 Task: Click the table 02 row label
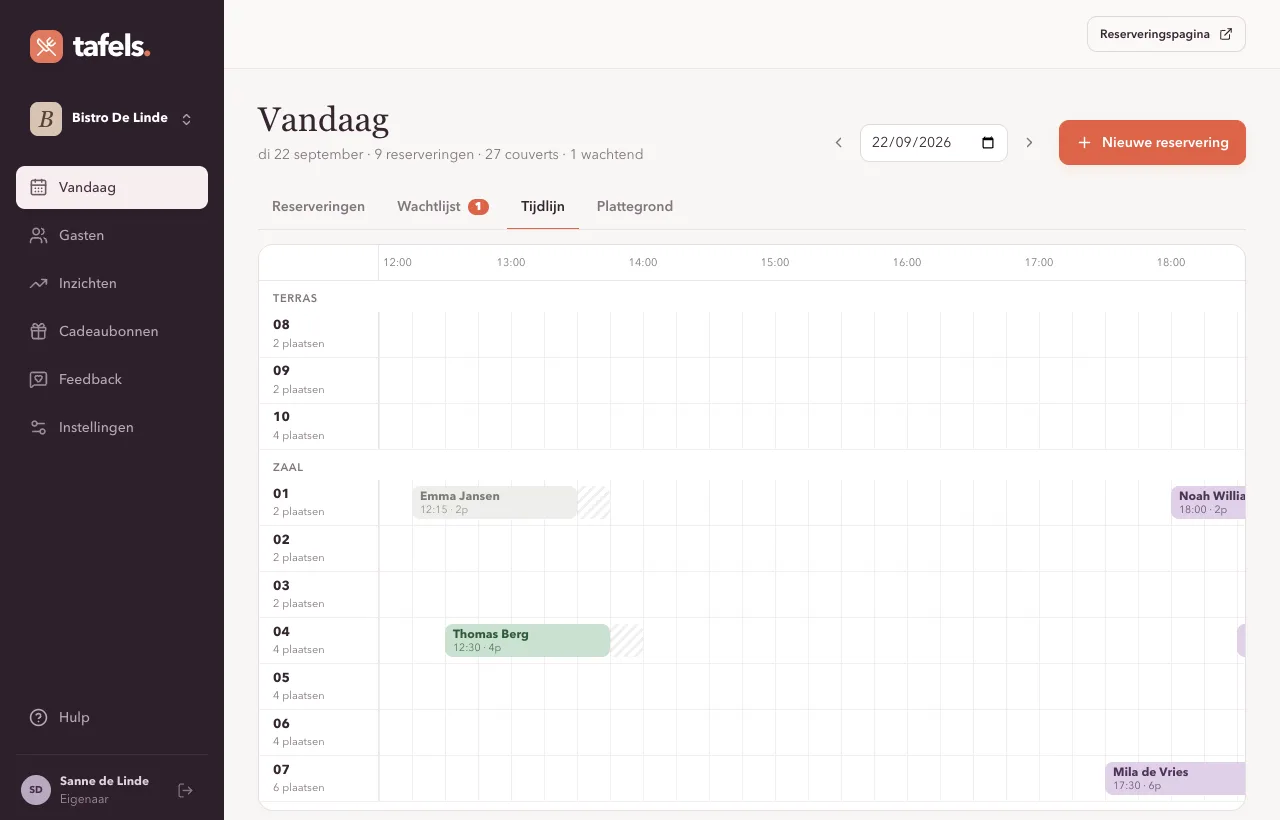tap(318, 548)
